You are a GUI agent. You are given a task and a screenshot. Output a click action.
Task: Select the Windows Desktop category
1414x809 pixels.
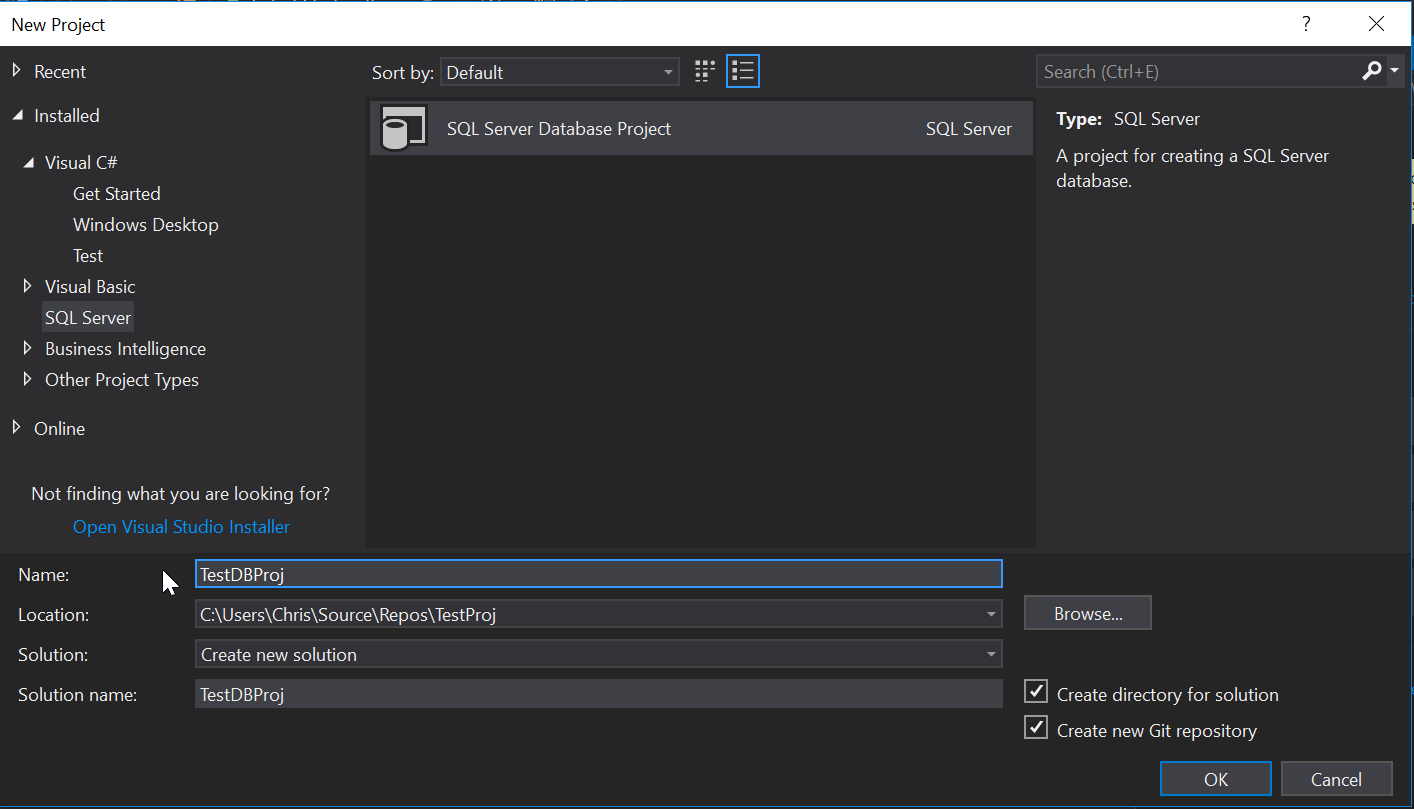145,225
